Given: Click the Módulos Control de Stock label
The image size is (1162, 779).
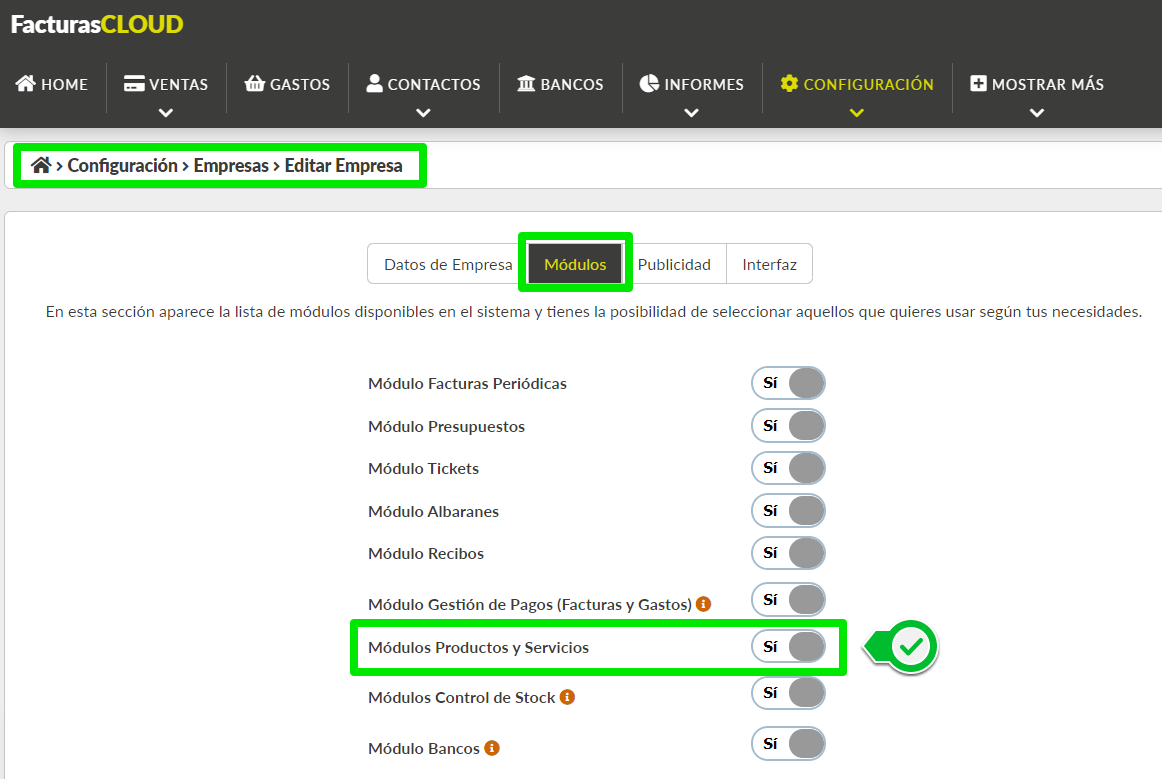Looking at the screenshot, I should pyautogui.click(x=462, y=697).
